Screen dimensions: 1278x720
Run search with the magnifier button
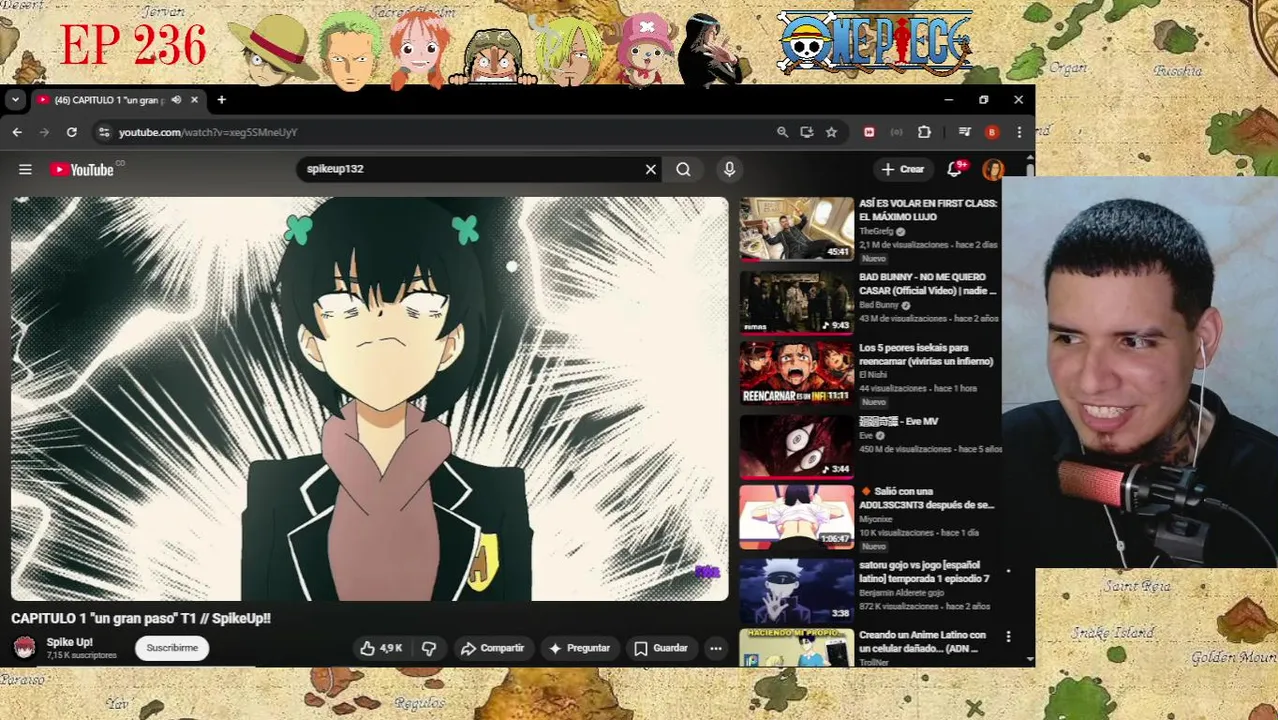pos(683,169)
